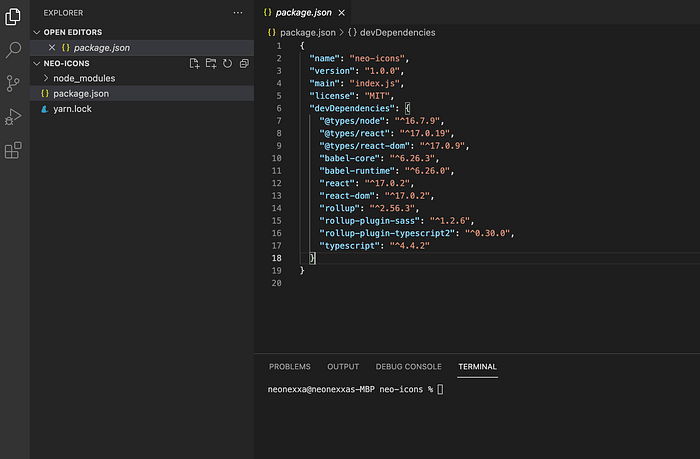
Task: Close package.json in Open Editors list
Action: pyautogui.click(x=52, y=47)
